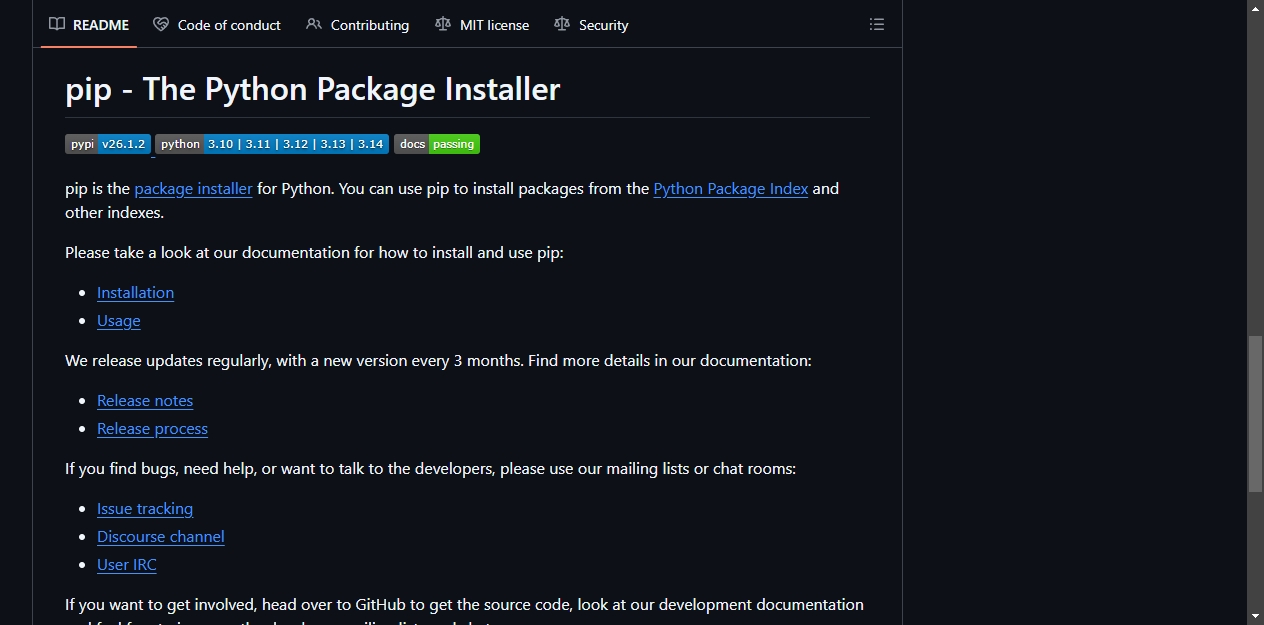Click the scrollbar down arrow
Screen dimensions: 1264x625
pos(1255,616)
